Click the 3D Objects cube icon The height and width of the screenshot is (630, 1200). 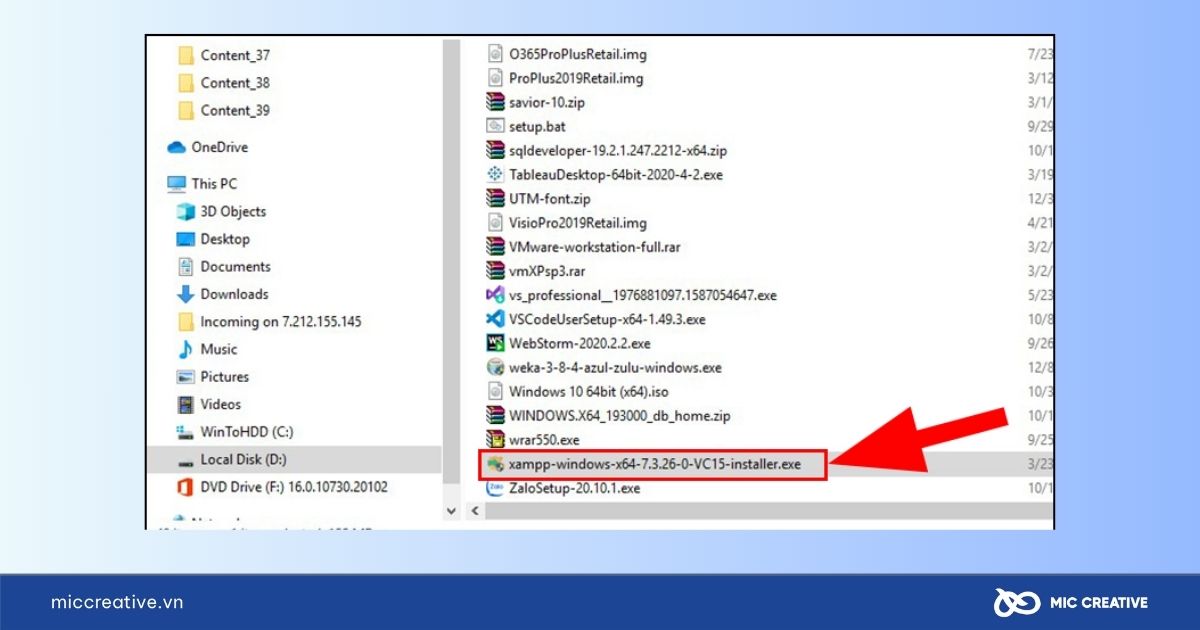click(185, 212)
